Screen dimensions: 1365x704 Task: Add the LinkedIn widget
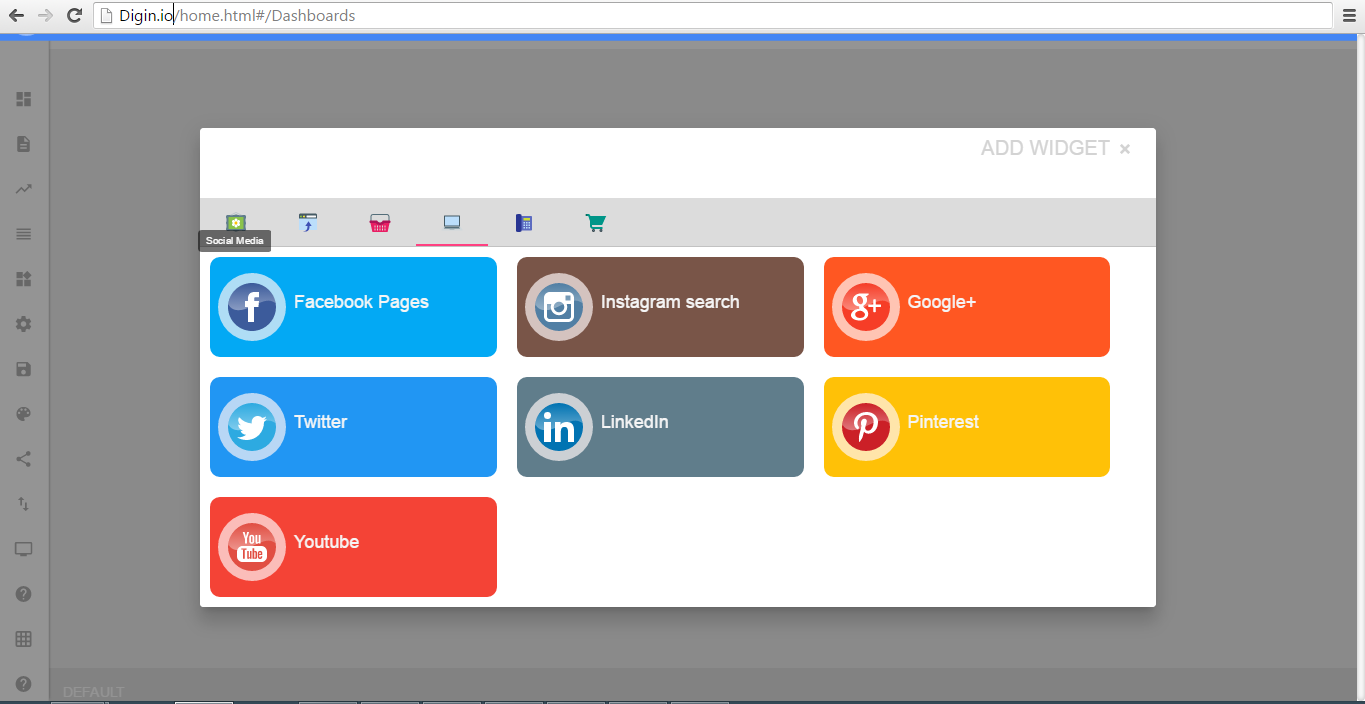click(660, 427)
